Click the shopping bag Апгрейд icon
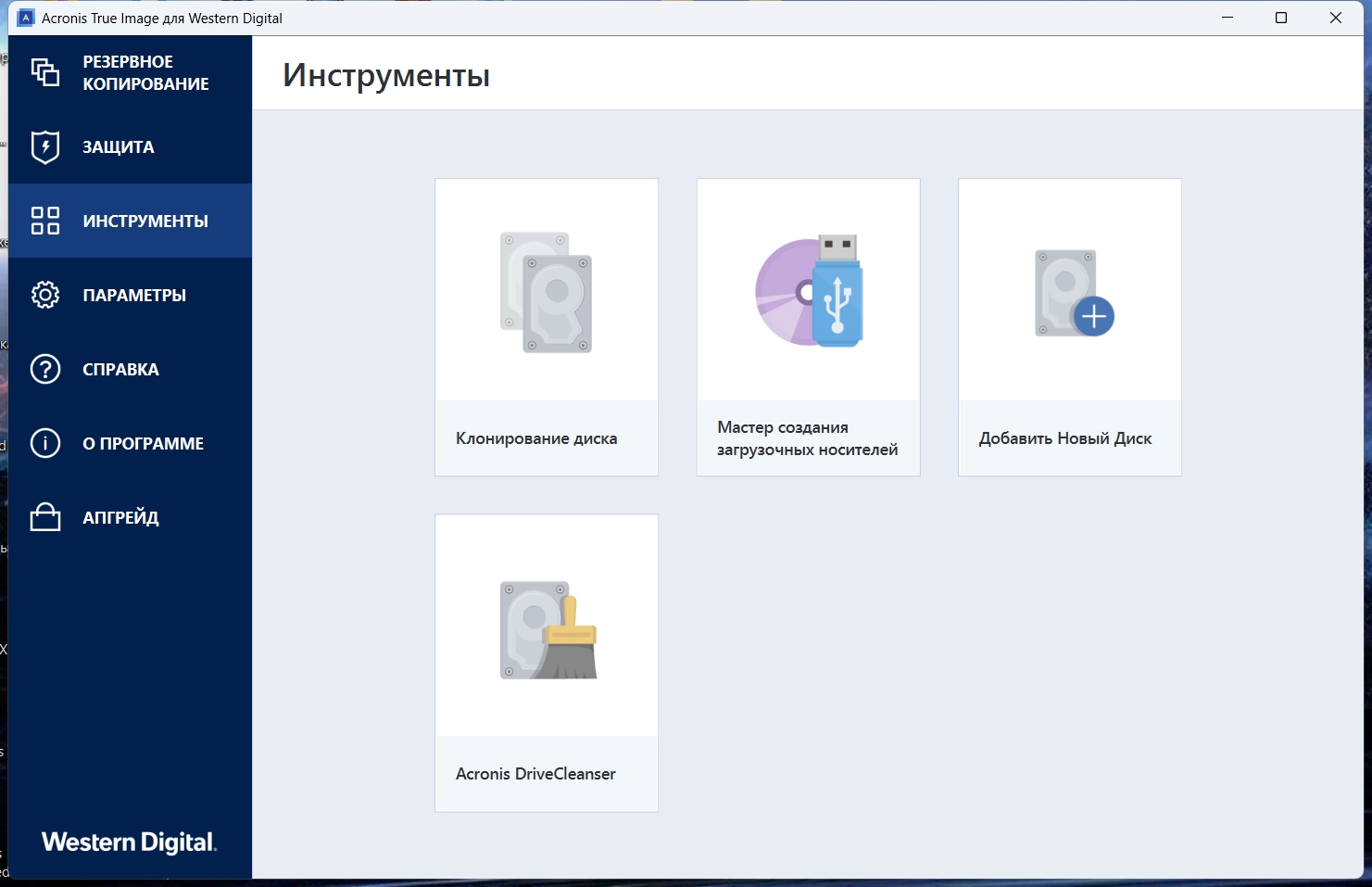Screen dimensions: 1372x887 (x=44, y=516)
